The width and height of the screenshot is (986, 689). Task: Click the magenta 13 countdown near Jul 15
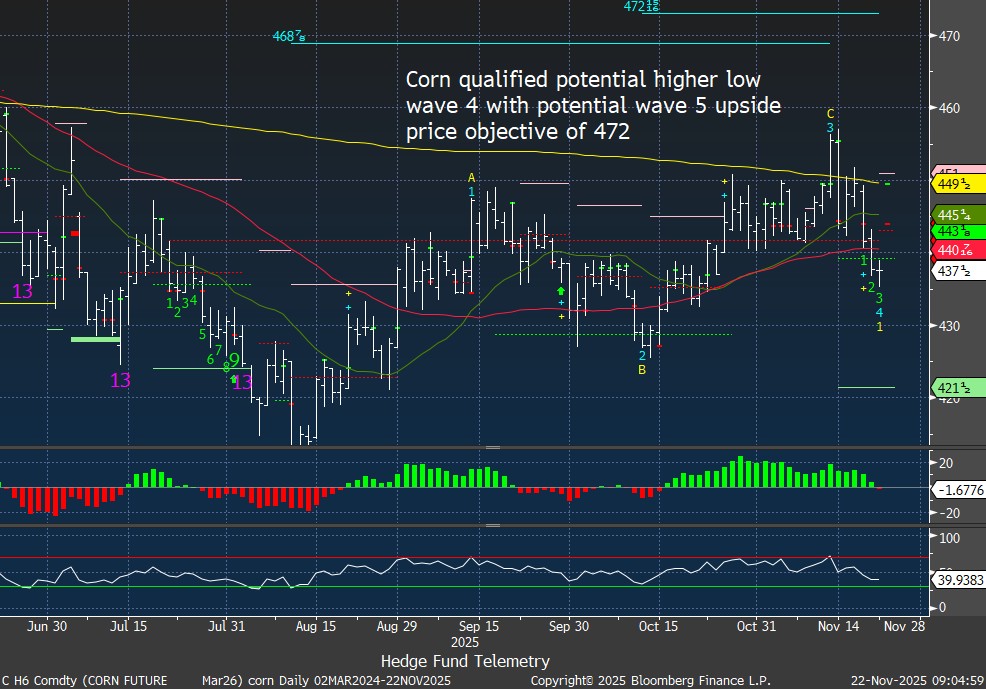click(120, 380)
